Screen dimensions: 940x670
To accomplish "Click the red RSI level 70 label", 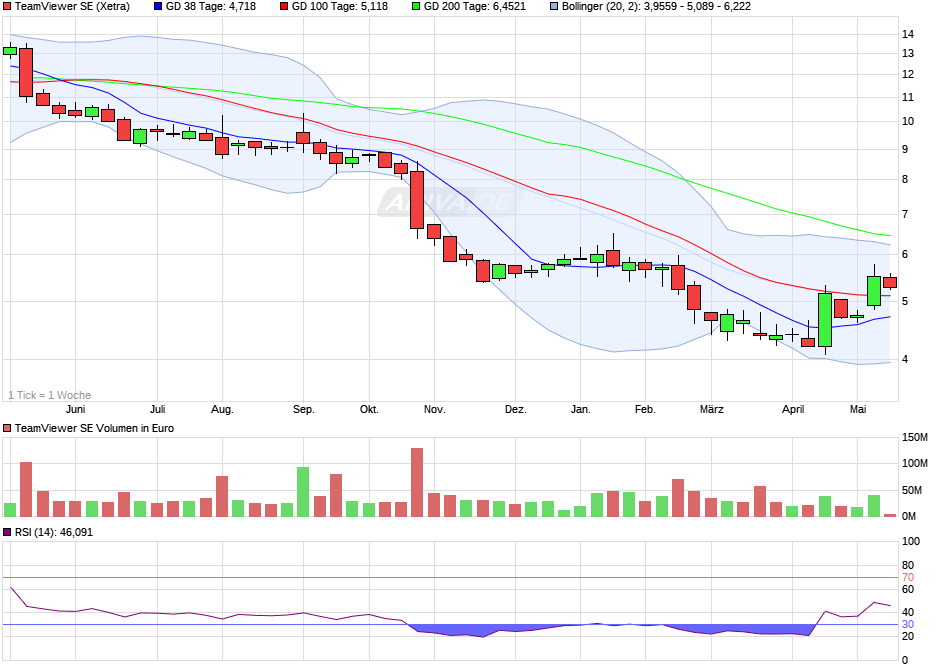I will tap(908, 577).
